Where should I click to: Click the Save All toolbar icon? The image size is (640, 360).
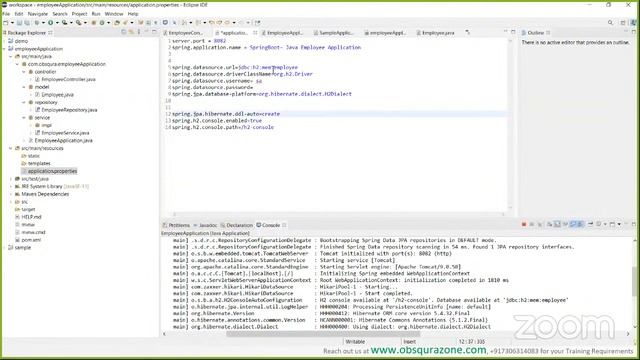27,23
